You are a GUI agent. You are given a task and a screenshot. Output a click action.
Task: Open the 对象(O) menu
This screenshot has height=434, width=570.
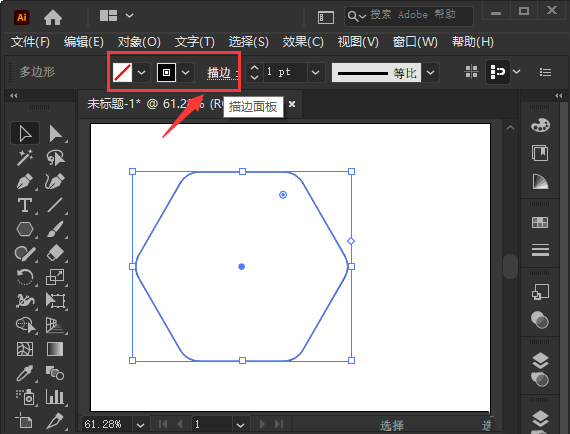pyautogui.click(x=139, y=42)
